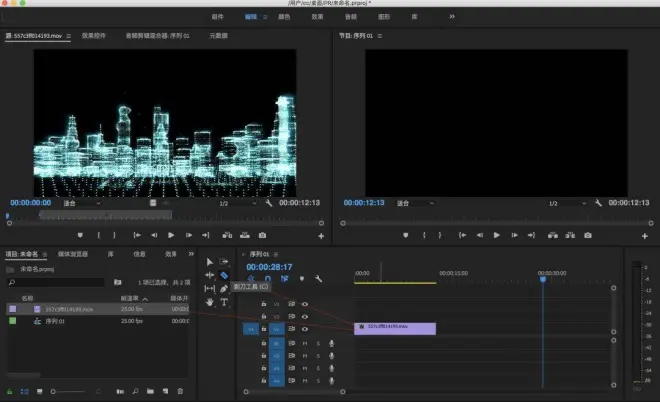Image resolution: width=660 pixels, height=402 pixels.
Task: Click trash icon in Project panel
Action: pos(180,391)
